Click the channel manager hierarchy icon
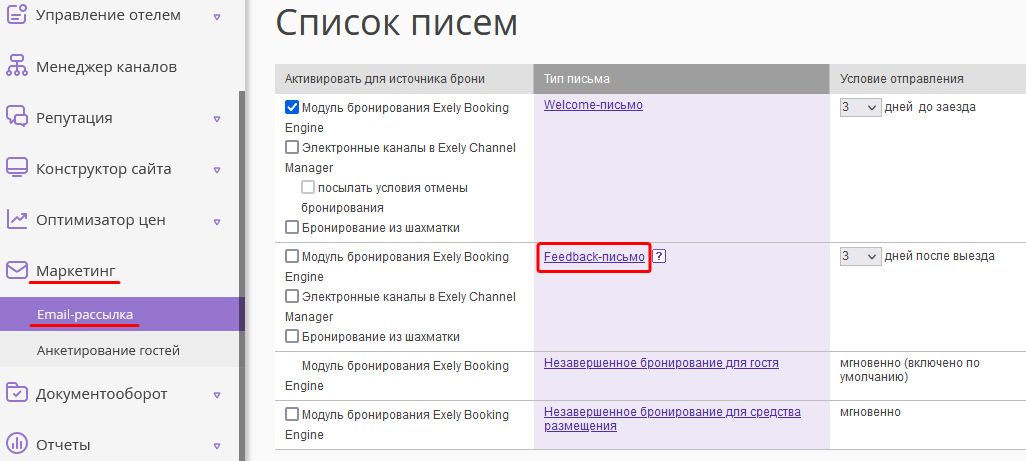 pyautogui.click(x=17, y=66)
